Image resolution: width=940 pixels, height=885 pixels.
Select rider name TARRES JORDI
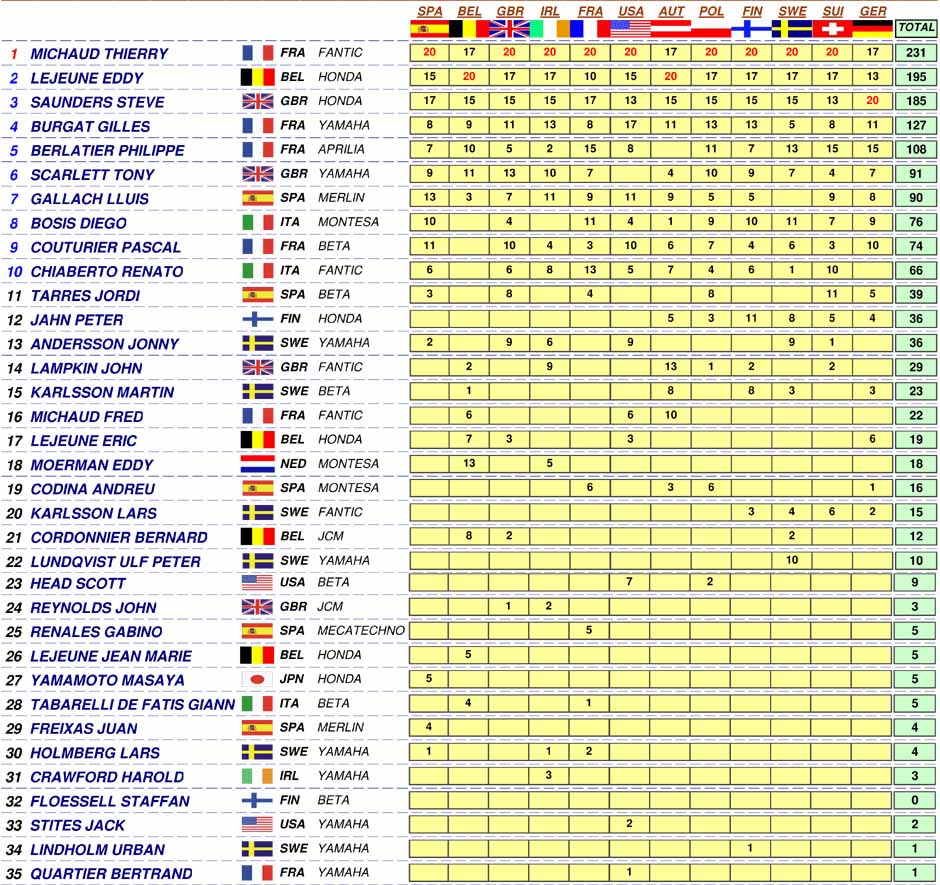click(85, 296)
